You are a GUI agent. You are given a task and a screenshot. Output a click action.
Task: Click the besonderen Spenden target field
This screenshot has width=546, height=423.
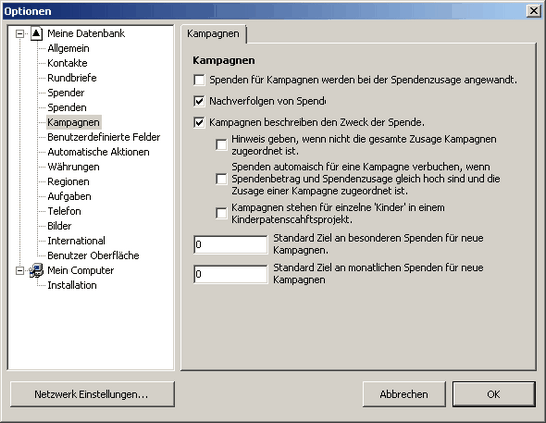pyautogui.click(x=231, y=245)
